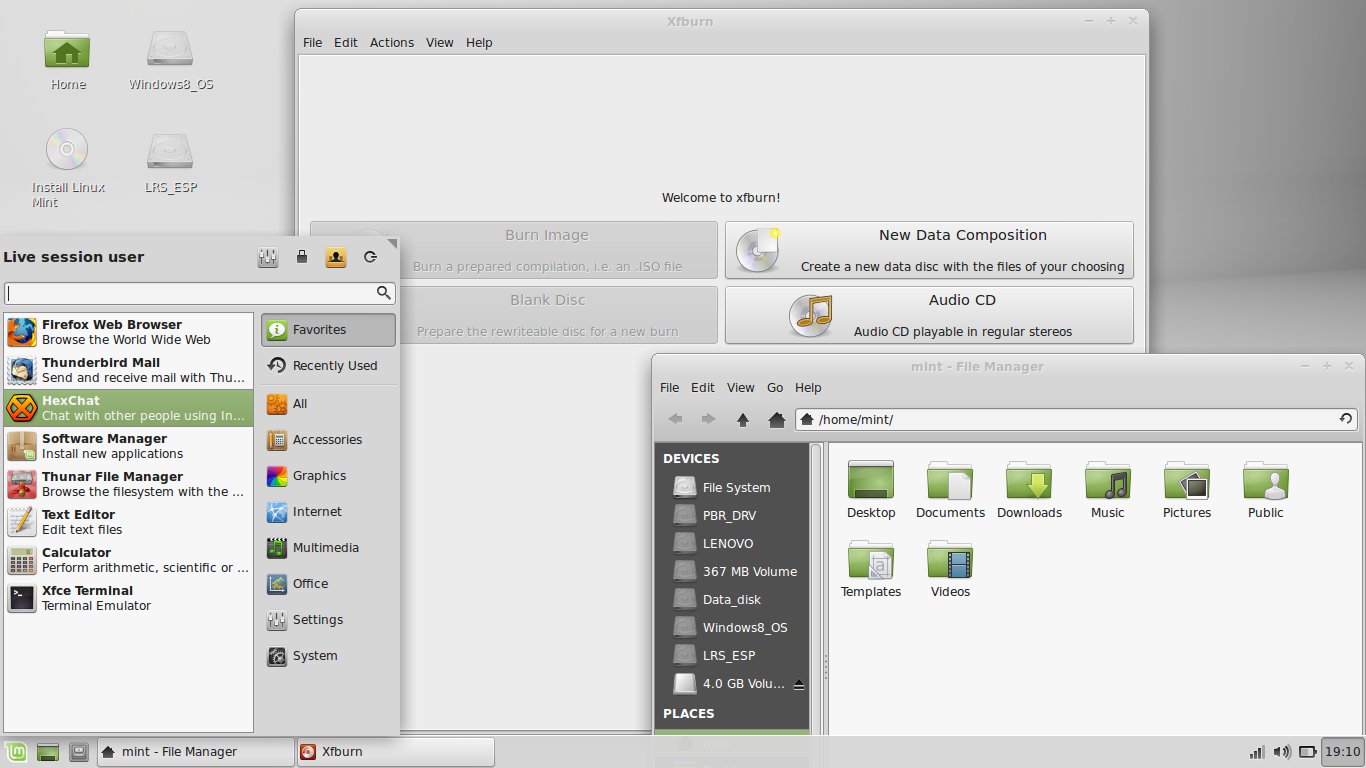
Task: Open Settings category in application menu
Action: [328, 620]
